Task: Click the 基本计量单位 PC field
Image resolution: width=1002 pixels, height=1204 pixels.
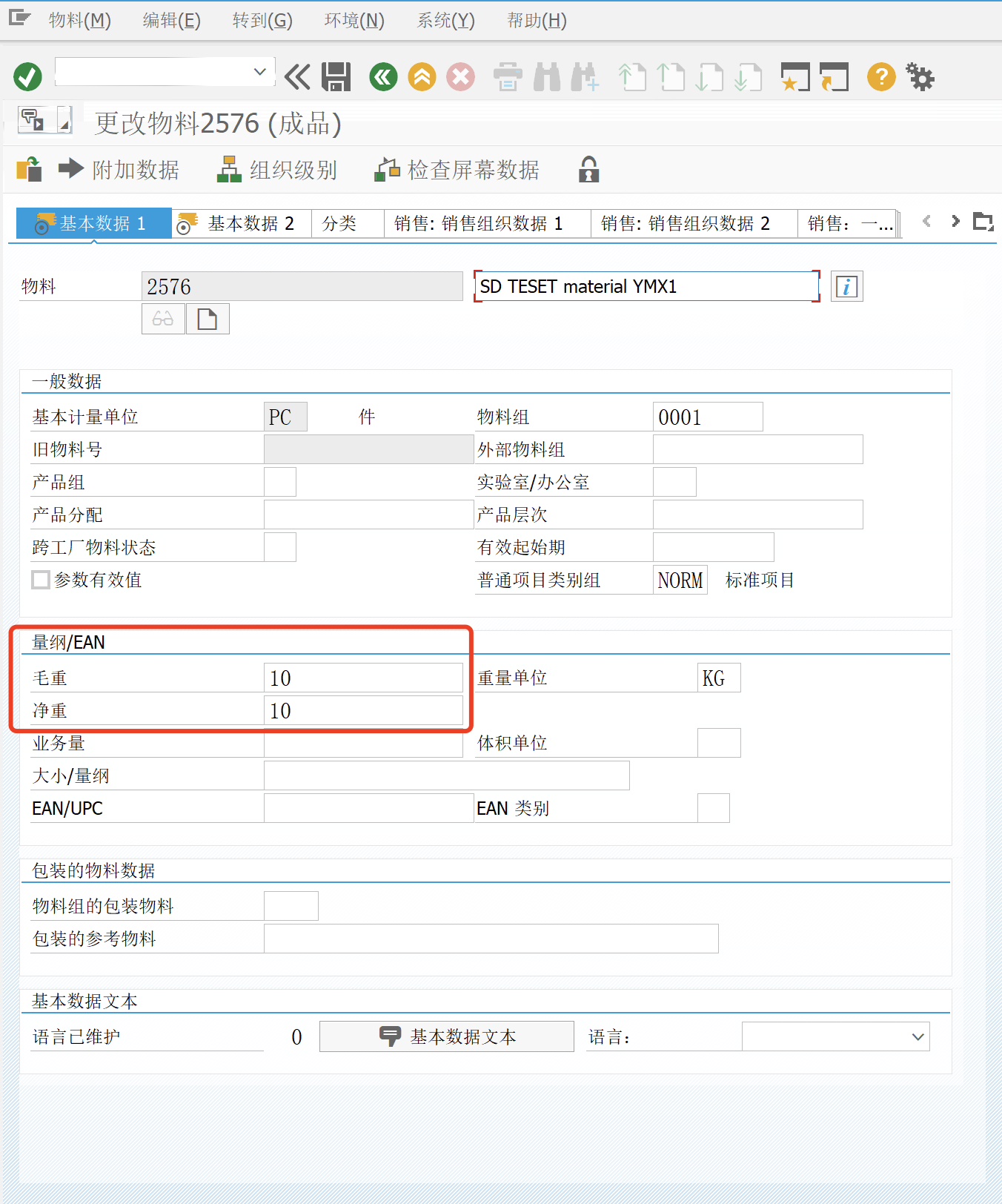Action: (285, 417)
